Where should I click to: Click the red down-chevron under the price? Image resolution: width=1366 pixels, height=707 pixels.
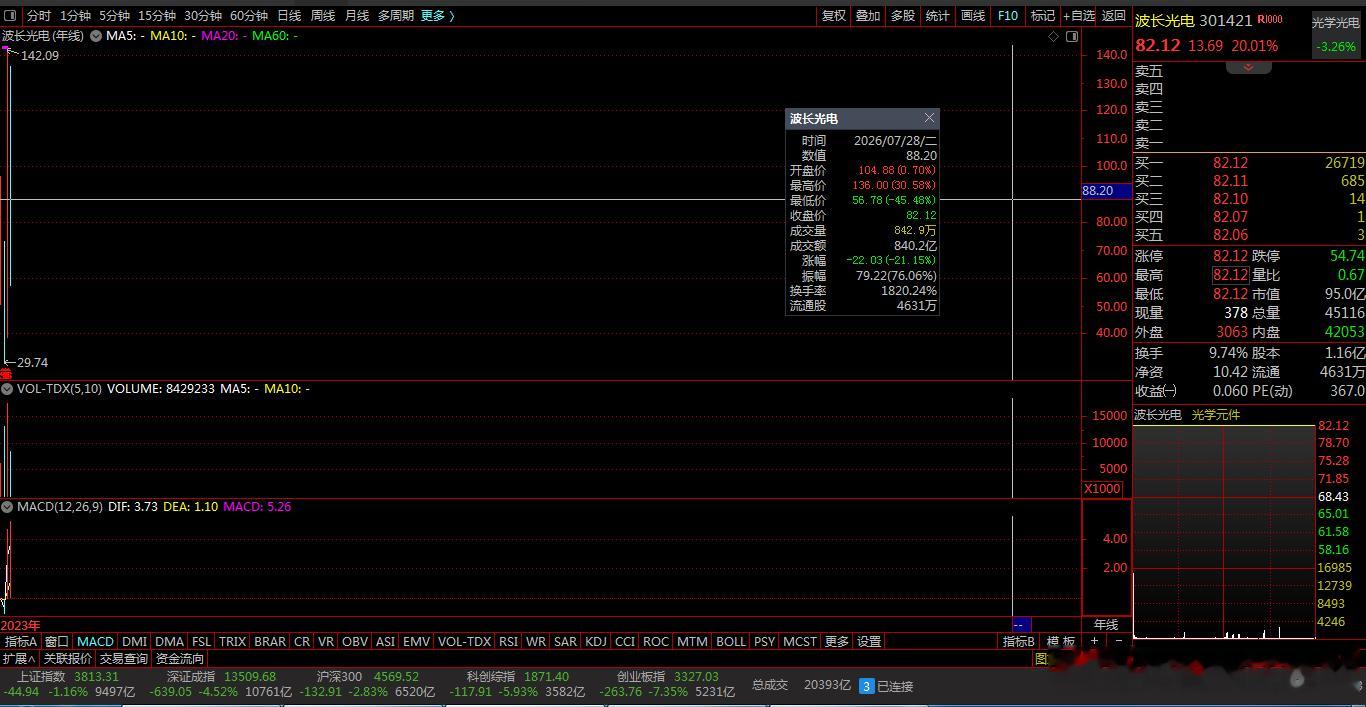[x=1248, y=67]
